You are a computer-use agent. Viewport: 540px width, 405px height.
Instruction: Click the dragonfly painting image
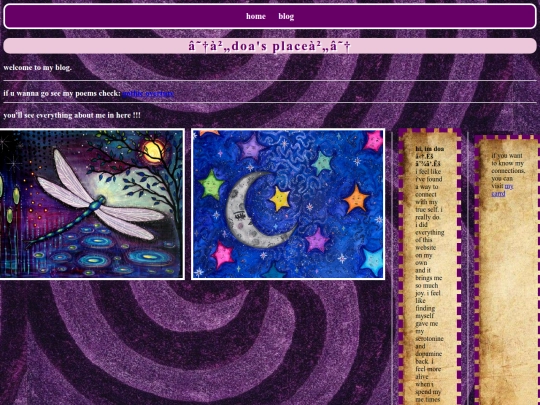click(91, 204)
